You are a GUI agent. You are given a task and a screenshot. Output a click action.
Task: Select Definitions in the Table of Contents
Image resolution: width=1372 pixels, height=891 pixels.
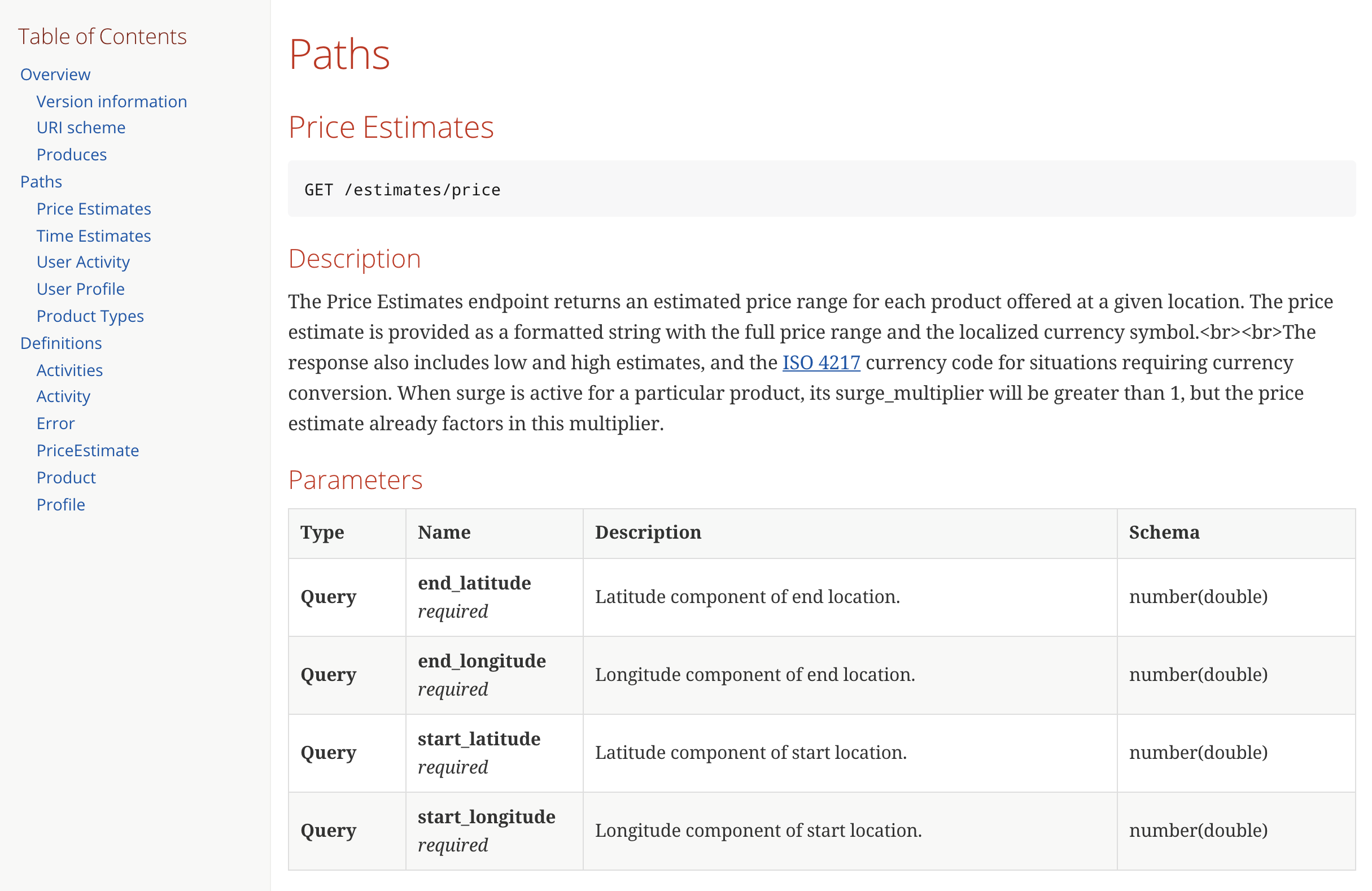pos(60,342)
